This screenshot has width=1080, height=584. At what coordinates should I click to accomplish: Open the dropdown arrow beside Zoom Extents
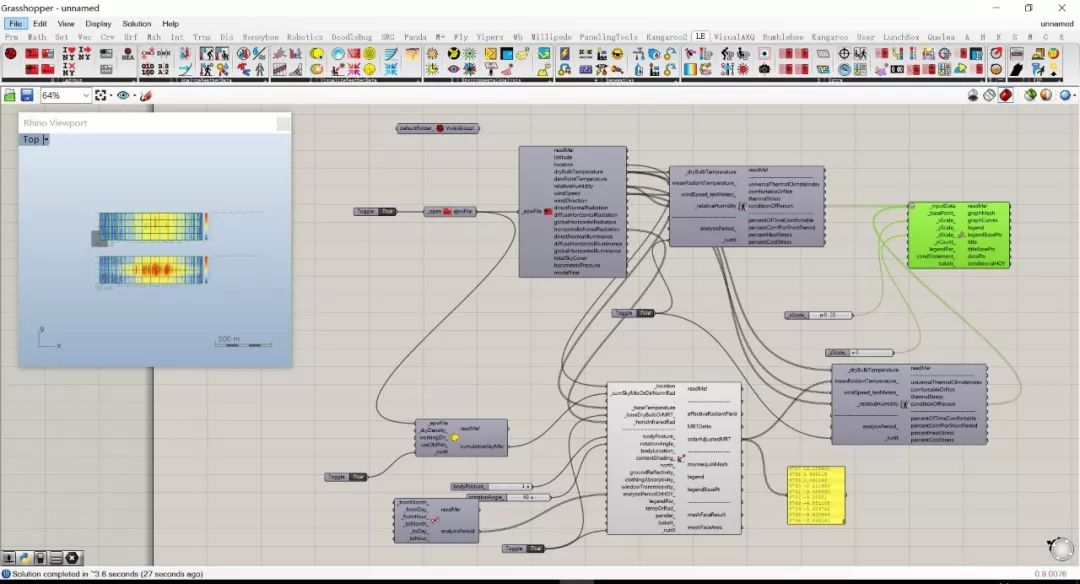pyautogui.click(x=112, y=95)
